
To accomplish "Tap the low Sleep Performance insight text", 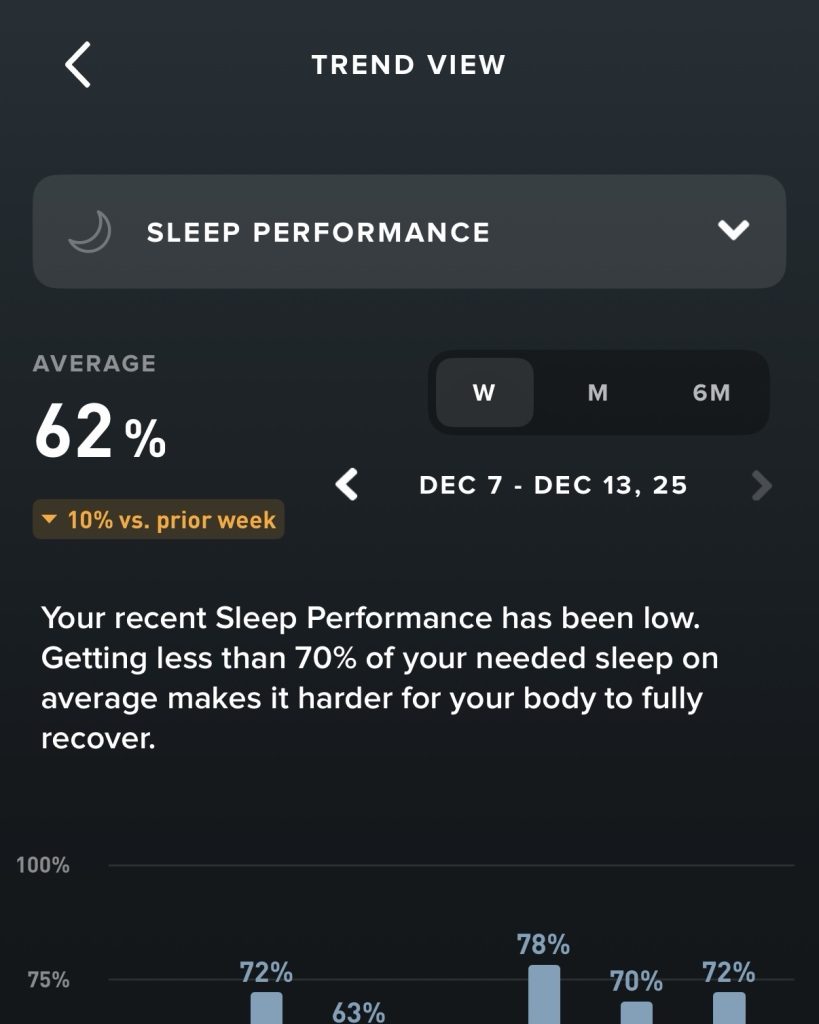I will tap(380, 680).
